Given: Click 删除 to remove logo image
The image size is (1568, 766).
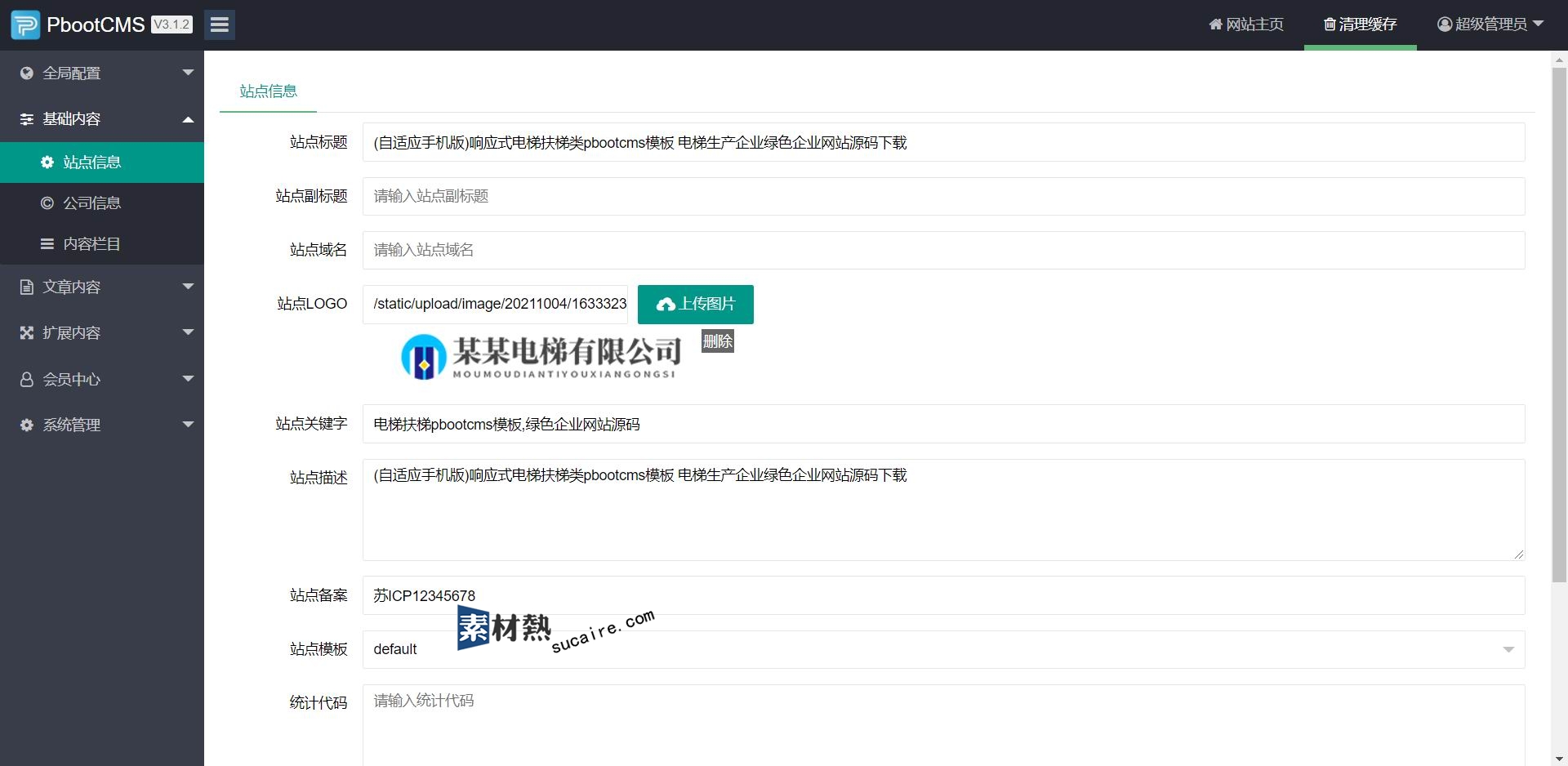Looking at the screenshot, I should [x=718, y=341].
